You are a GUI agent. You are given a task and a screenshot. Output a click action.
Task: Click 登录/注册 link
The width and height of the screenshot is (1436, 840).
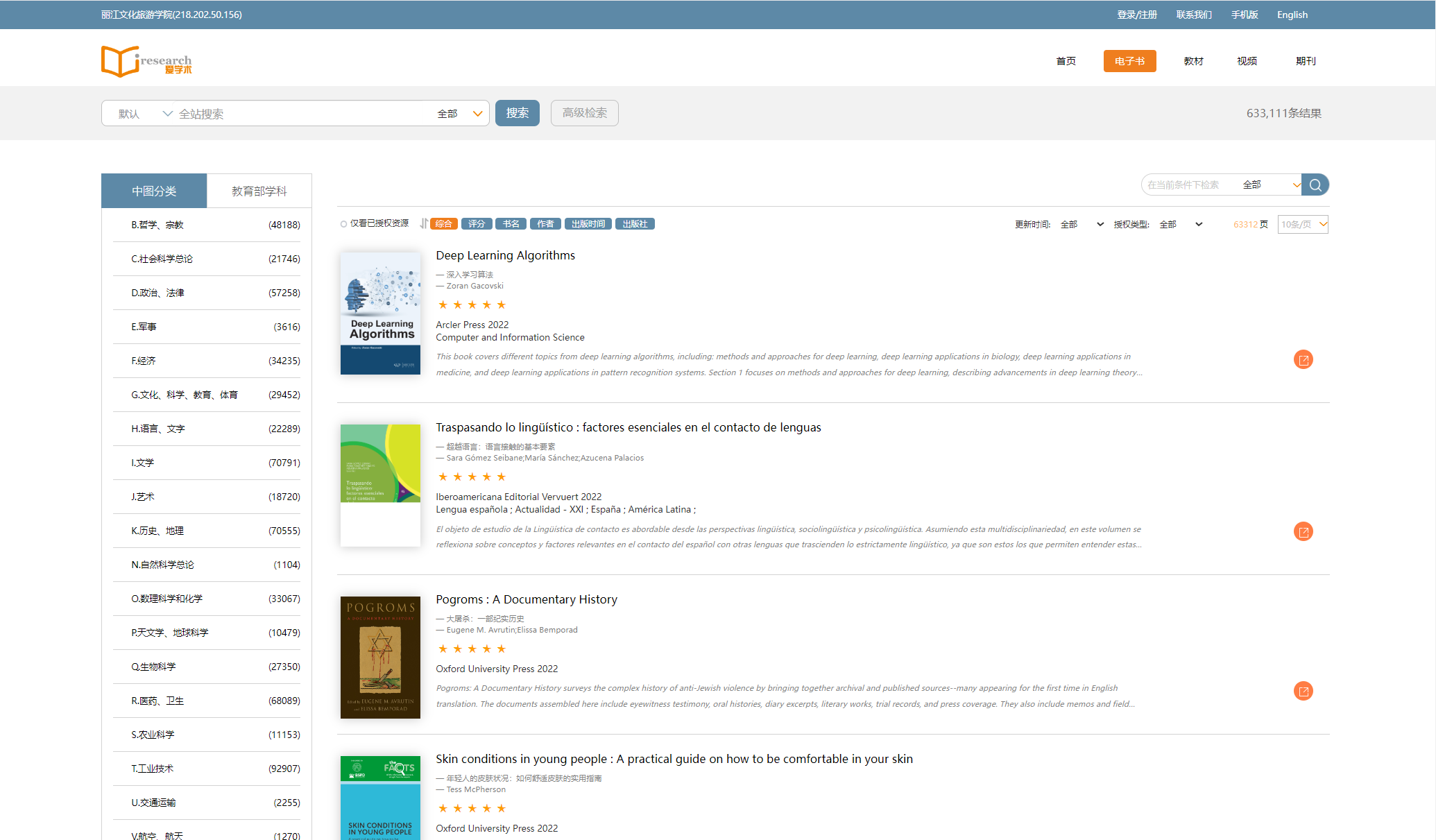tap(1137, 15)
